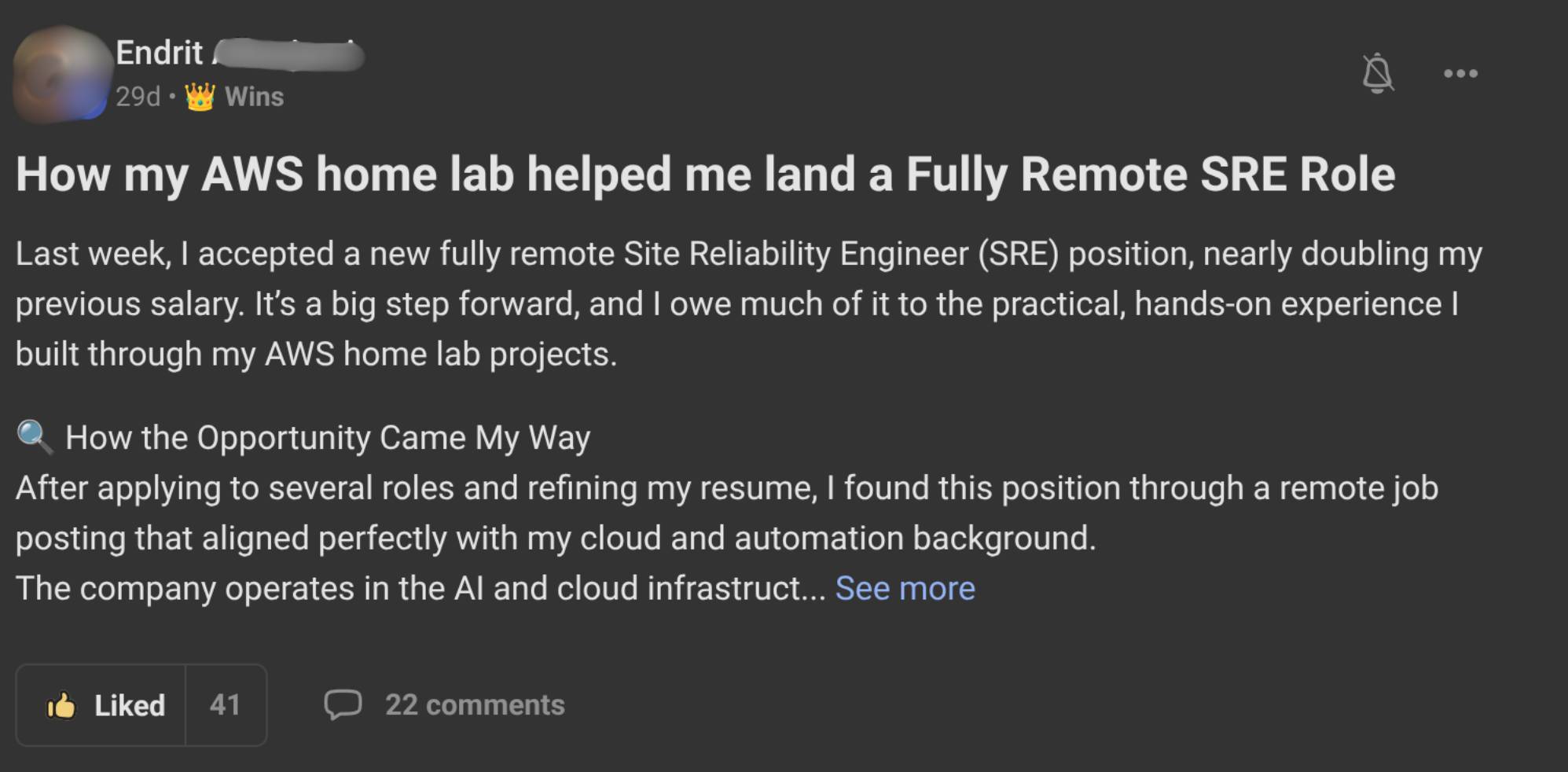This screenshot has width=1568, height=772.
Task: Click the 'built through my AWS home lab projects' line
Action: tap(316, 355)
